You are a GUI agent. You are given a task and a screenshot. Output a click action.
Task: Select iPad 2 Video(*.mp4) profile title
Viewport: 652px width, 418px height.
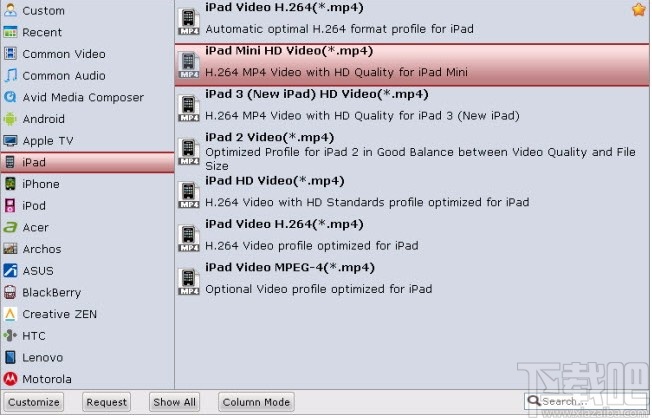pyautogui.click(x=269, y=137)
